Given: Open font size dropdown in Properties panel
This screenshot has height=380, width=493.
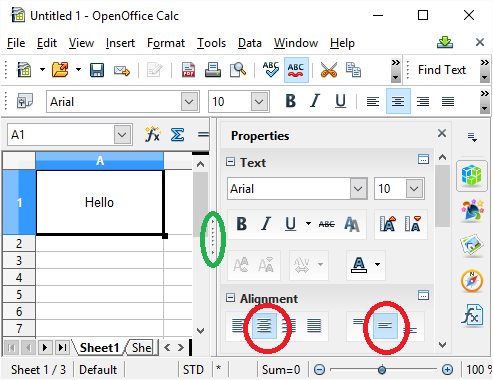Looking at the screenshot, I should coord(414,189).
